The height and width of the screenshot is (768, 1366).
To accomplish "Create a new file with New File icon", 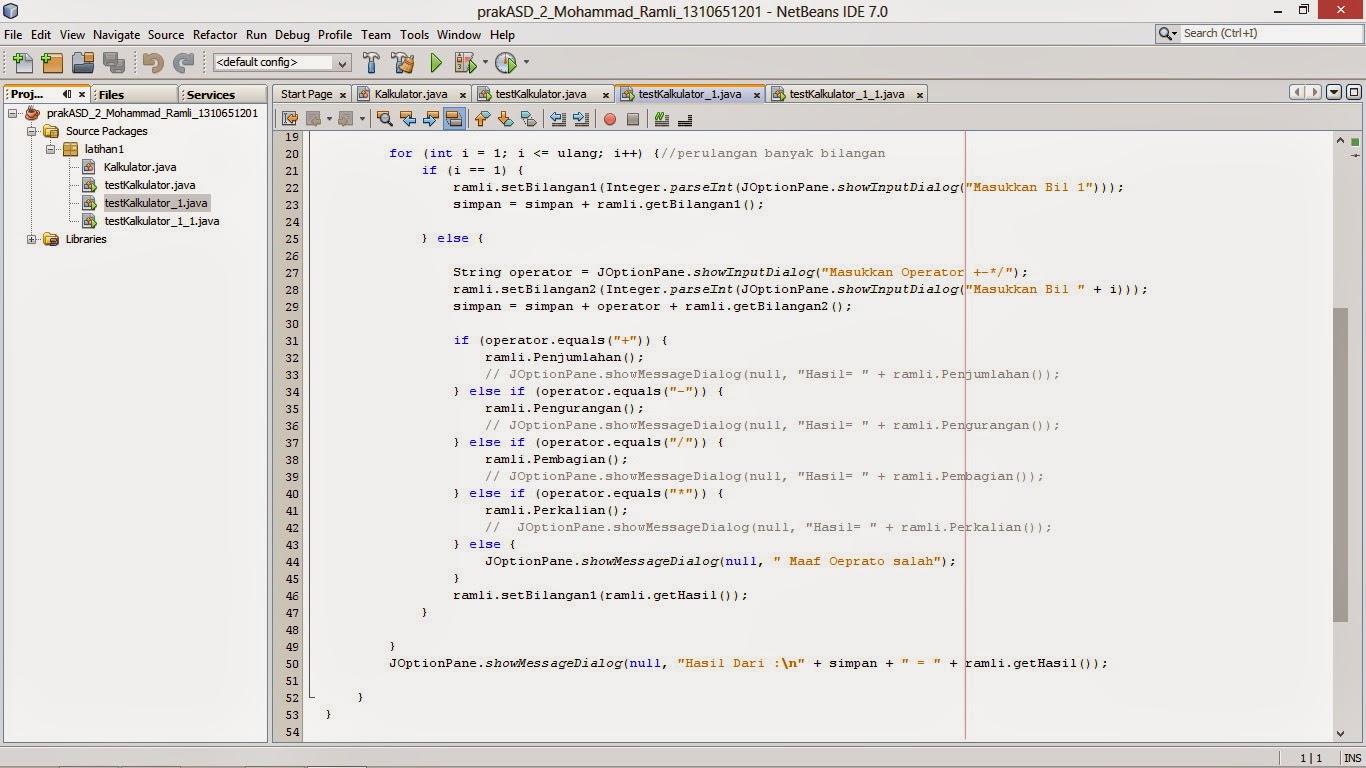I will click(21, 62).
